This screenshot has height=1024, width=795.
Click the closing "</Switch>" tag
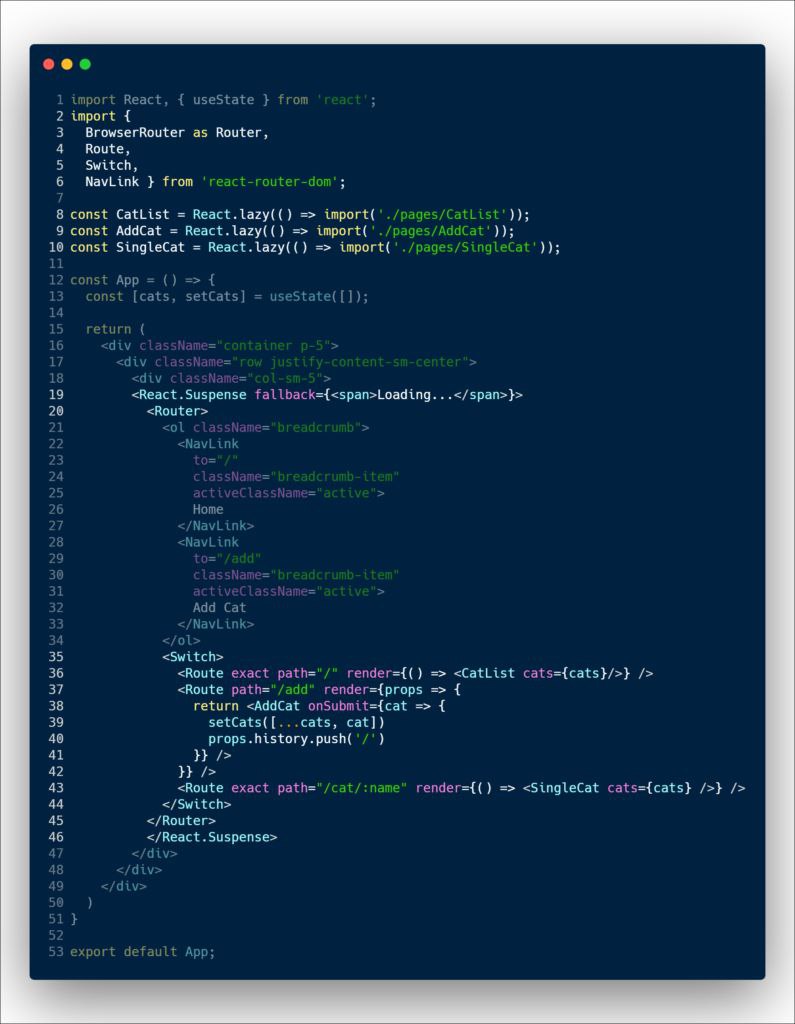click(x=196, y=804)
